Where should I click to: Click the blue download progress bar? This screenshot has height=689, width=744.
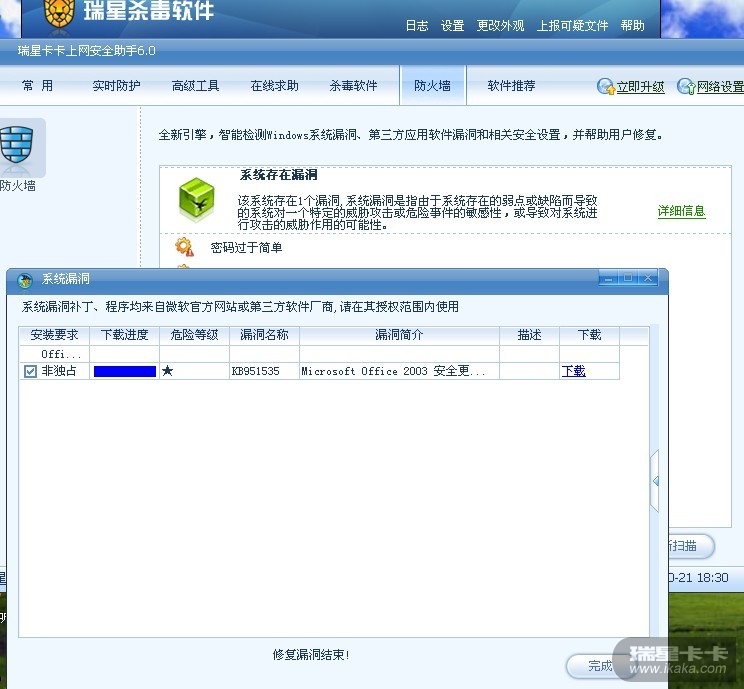pos(125,372)
